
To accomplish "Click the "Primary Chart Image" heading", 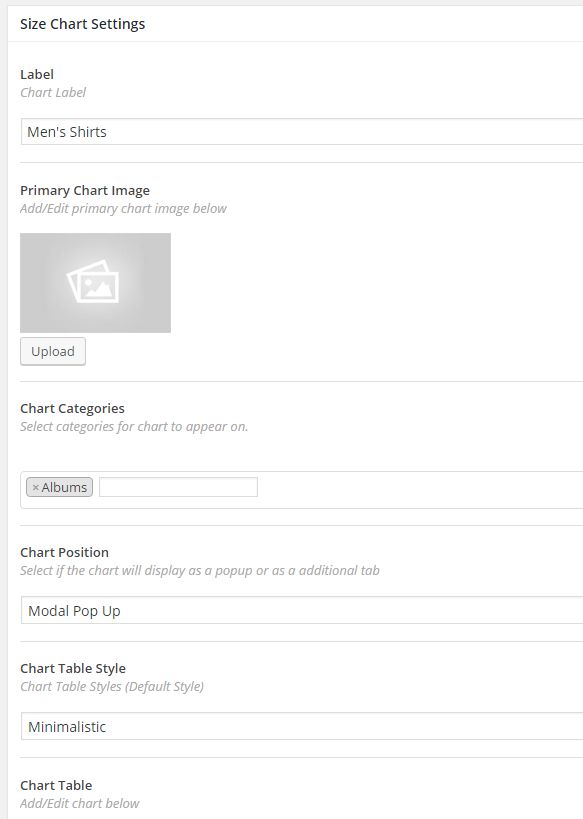I will point(86,190).
